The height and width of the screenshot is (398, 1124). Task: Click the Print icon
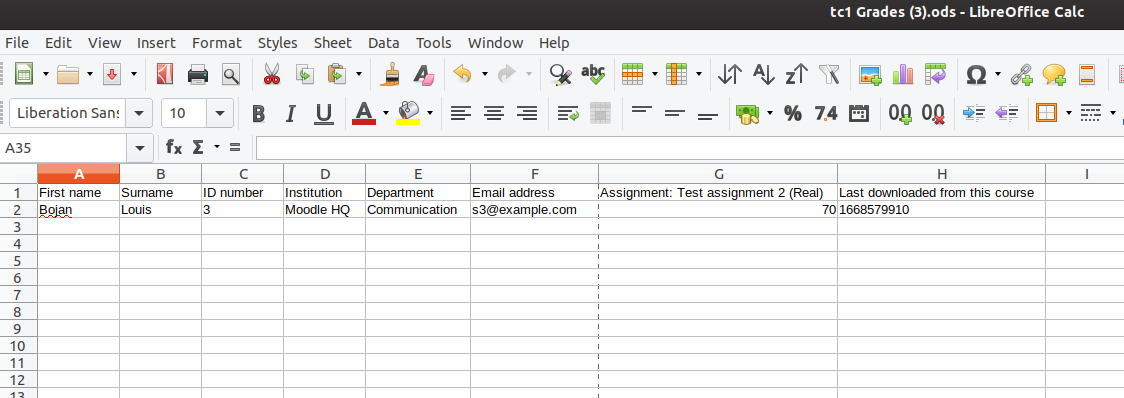coord(198,74)
